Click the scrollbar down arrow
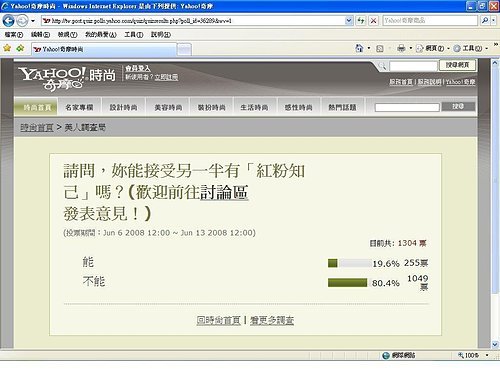Viewport: 500px width, 375px height. coord(495,344)
